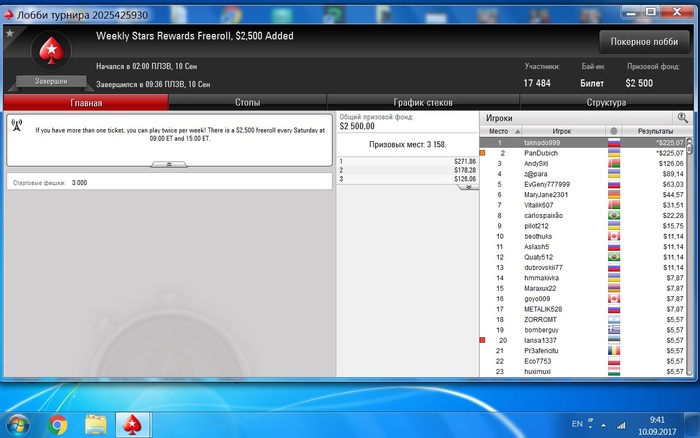The image size is (700, 438).
Task: Click the Russian flag next to taknado999
Action: (x=614, y=143)
